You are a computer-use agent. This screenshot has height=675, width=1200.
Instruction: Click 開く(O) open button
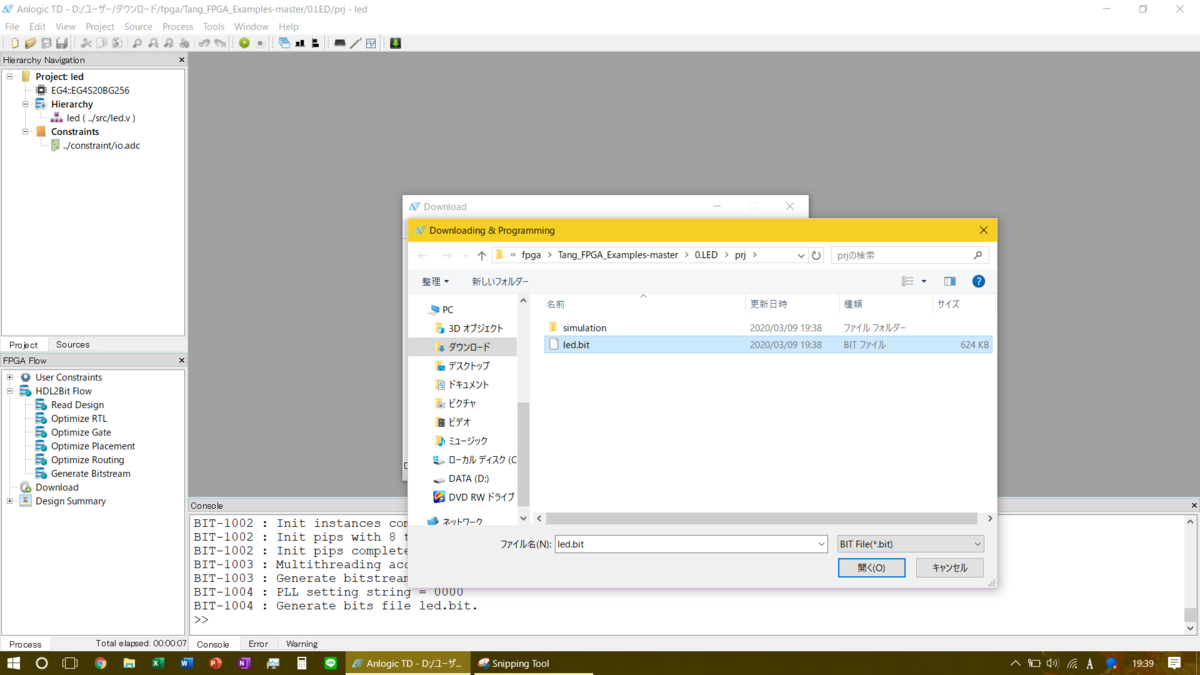click(871, 568)
